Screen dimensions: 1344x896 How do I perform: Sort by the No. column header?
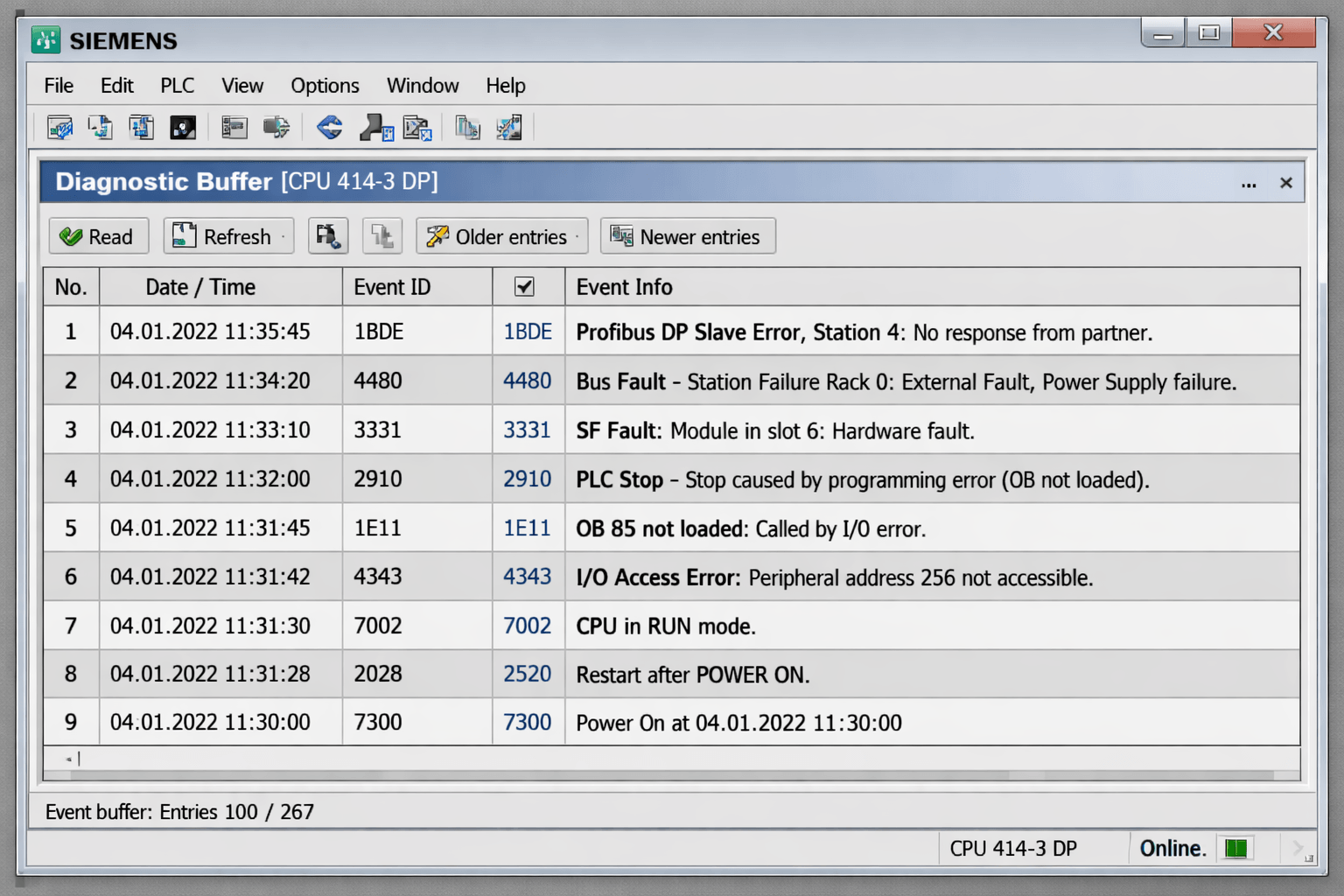click(71, 287)
